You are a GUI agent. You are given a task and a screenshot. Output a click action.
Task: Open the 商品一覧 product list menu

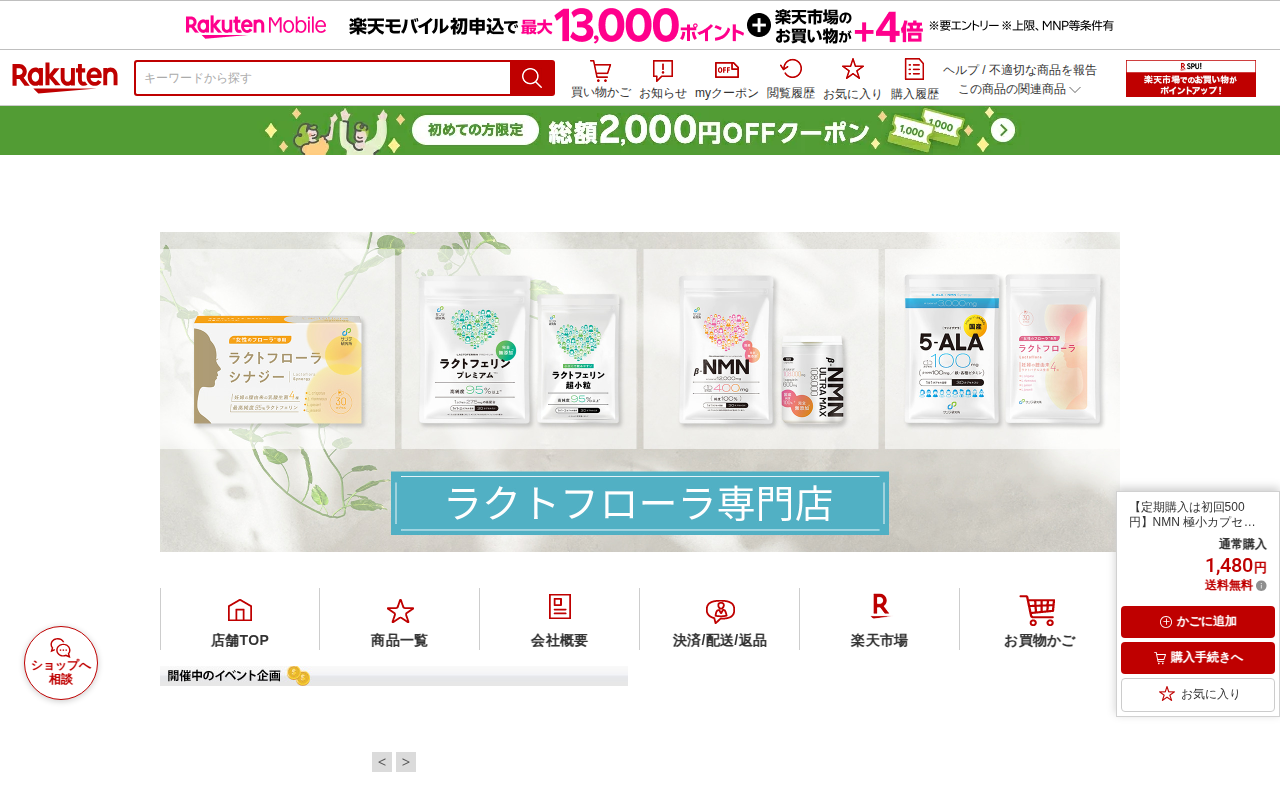click(x=400, y=620)
